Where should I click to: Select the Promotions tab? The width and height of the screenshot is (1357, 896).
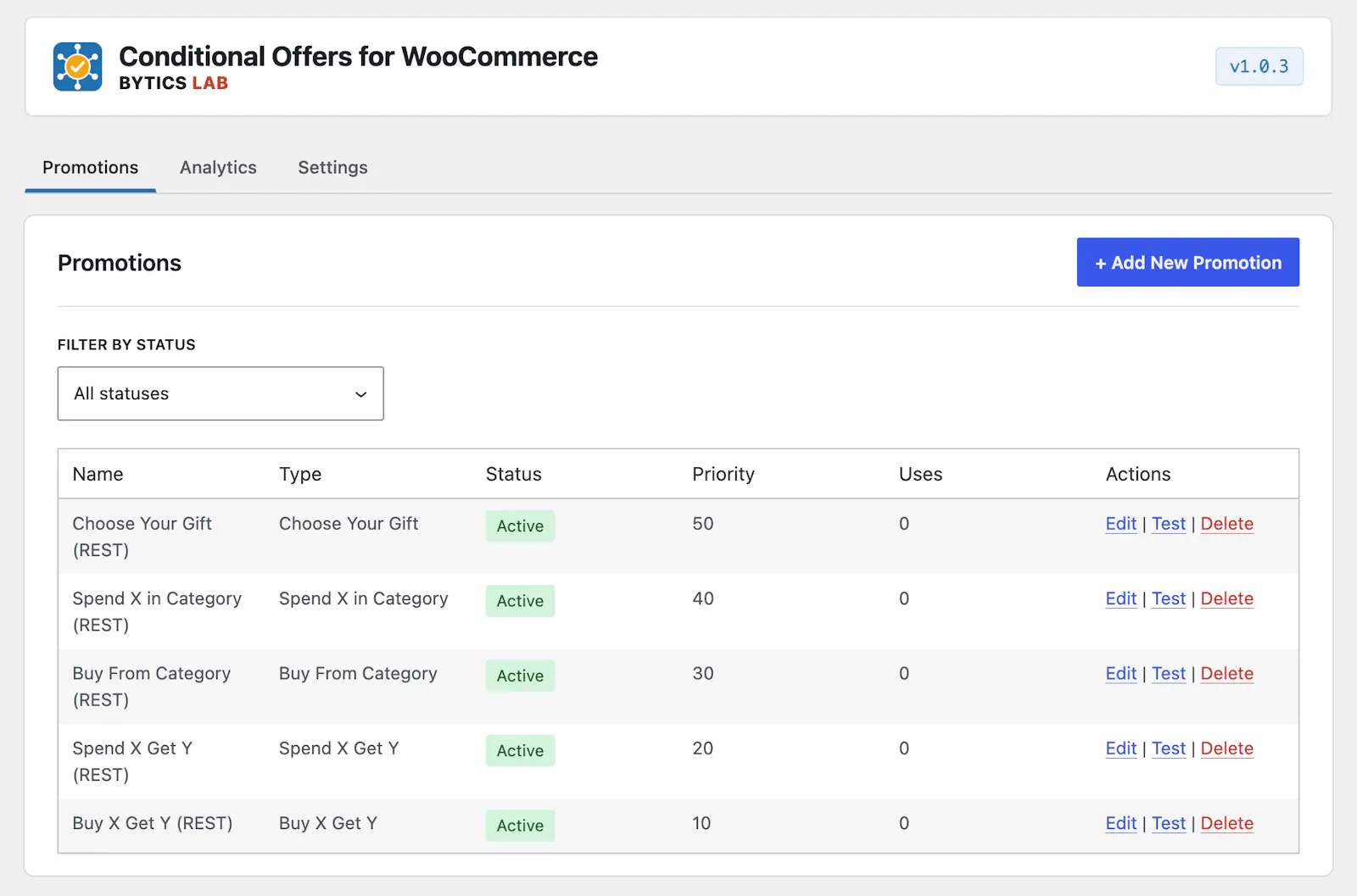(90, 168)
